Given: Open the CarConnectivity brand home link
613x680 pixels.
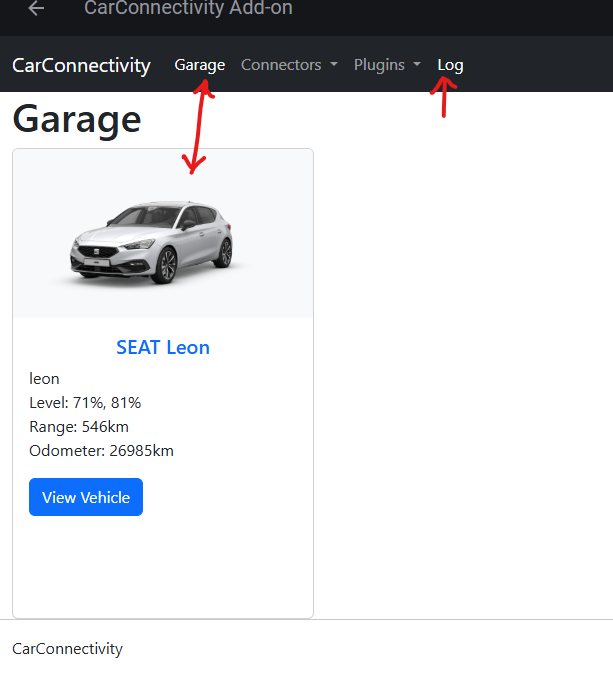Looking at the screenshot, I should 81,65.
